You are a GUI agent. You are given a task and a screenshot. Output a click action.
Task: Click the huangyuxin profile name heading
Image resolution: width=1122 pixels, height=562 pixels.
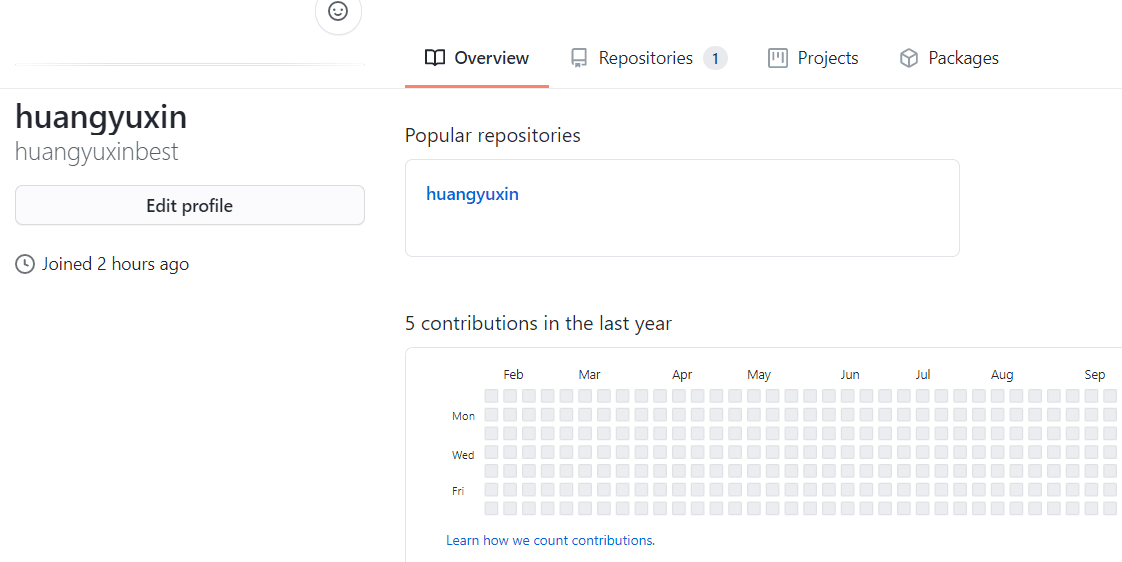click(101, 117)
